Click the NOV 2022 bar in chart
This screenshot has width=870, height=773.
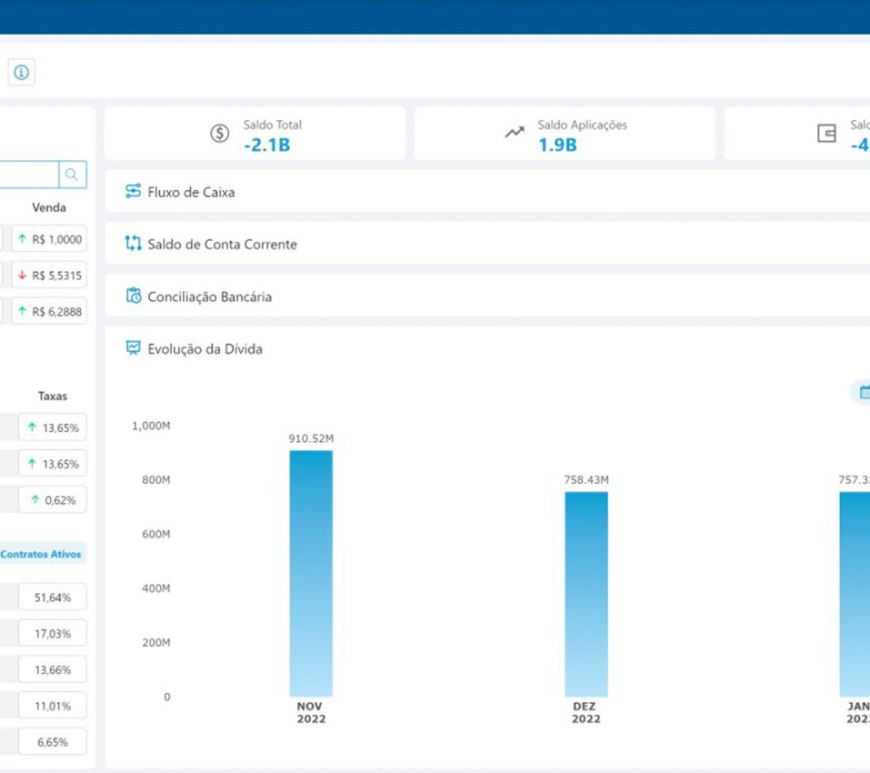(x=311, y=573)
